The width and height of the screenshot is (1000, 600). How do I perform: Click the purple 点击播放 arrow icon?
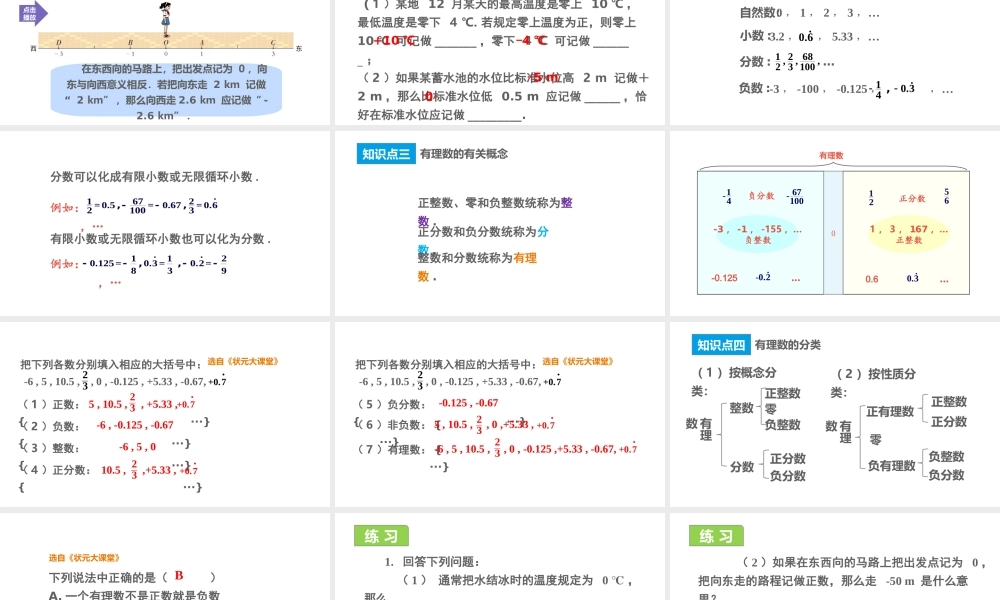33,13
